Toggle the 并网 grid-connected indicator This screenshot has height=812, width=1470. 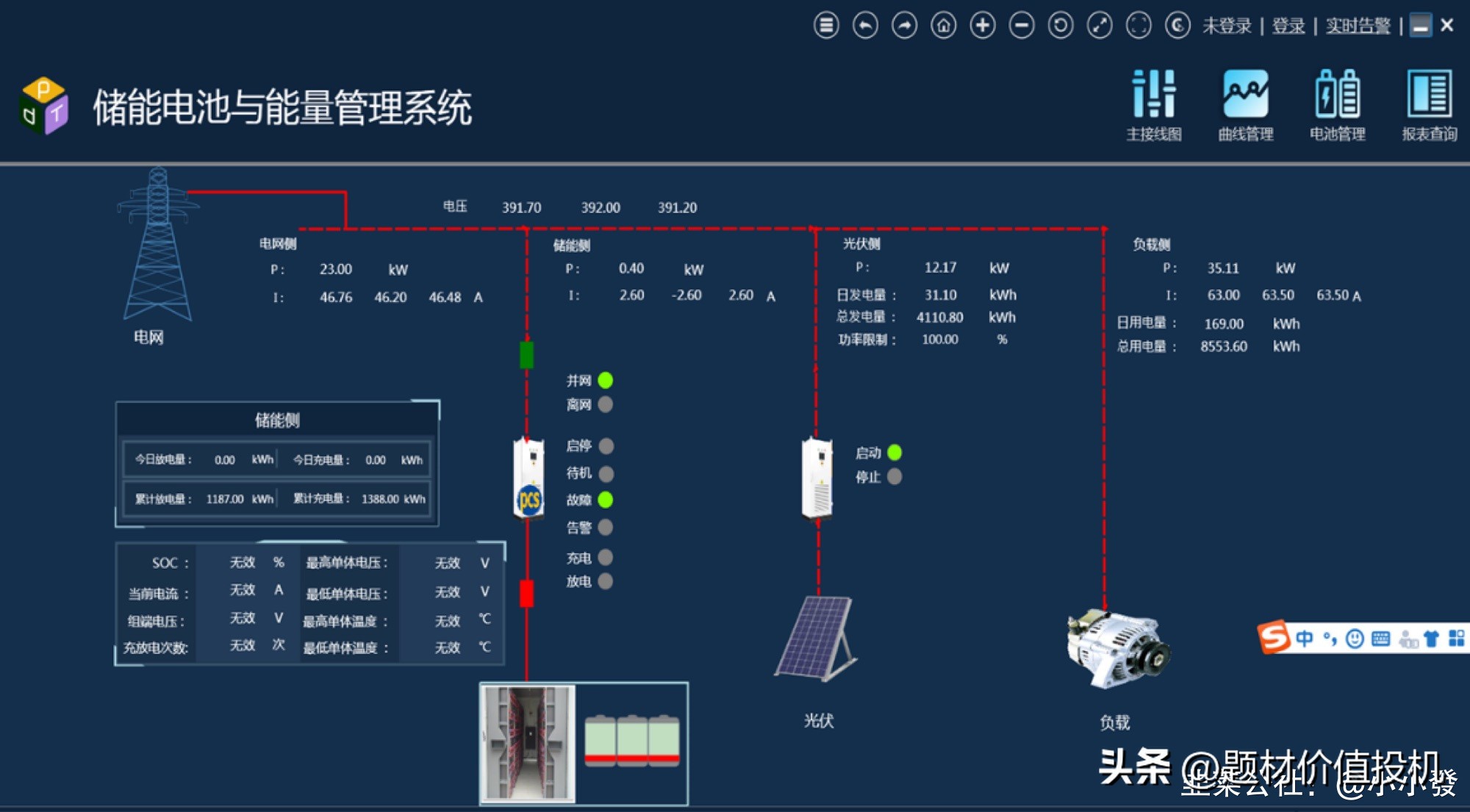(605, 381)
